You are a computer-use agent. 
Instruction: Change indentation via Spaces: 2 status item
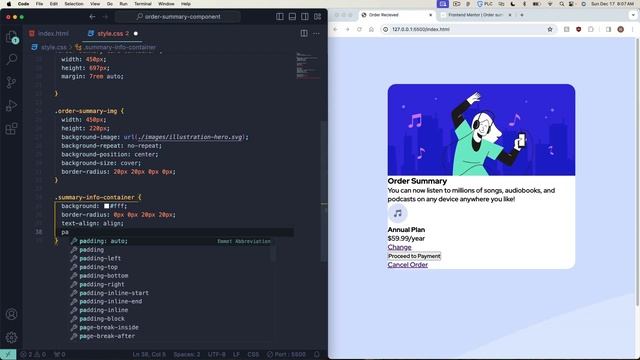[x=187, y=354]
